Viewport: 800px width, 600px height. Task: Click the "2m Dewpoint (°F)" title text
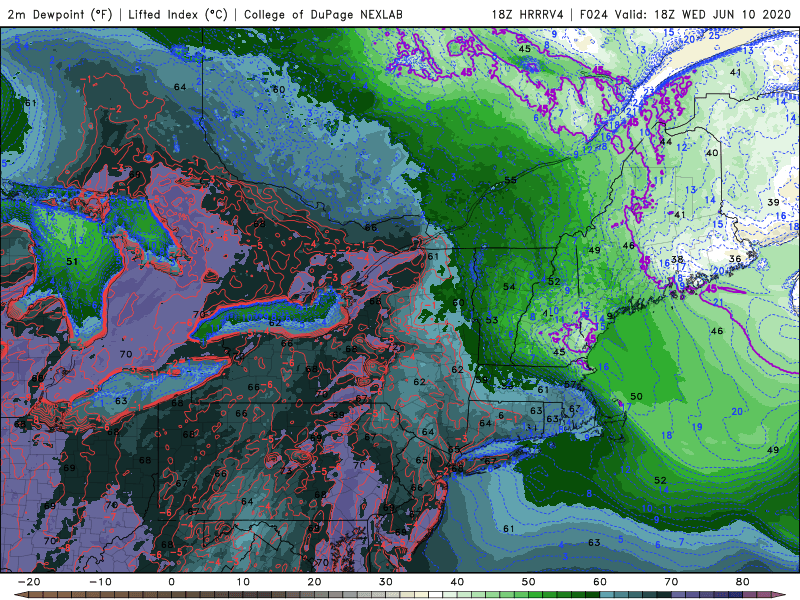60,14
